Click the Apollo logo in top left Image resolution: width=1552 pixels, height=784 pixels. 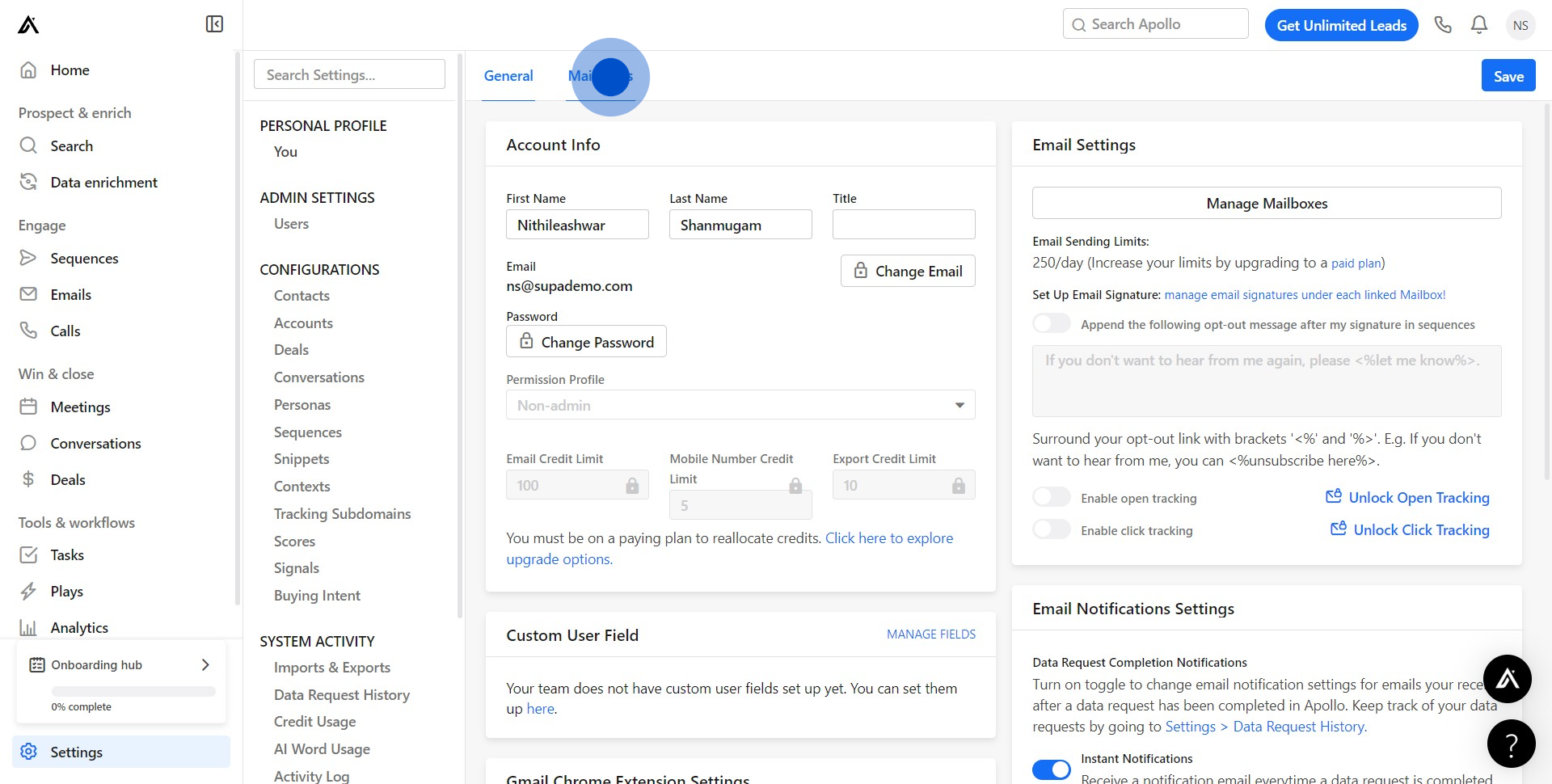point(28,25)
